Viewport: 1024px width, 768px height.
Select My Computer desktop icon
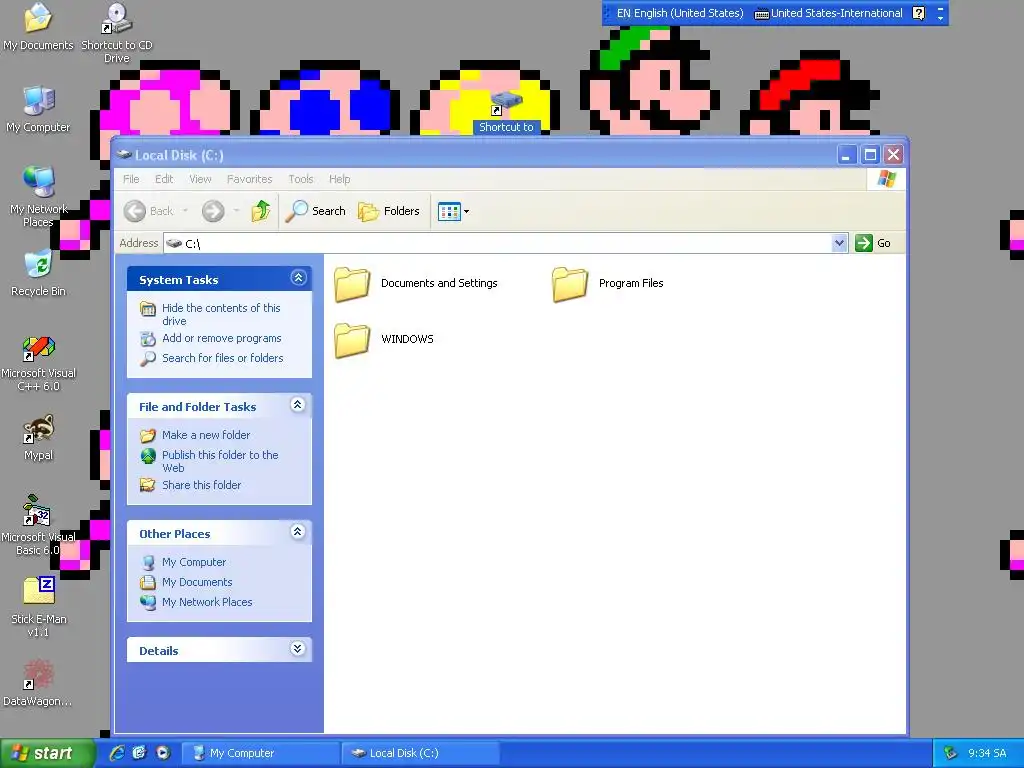pos(39,101)
